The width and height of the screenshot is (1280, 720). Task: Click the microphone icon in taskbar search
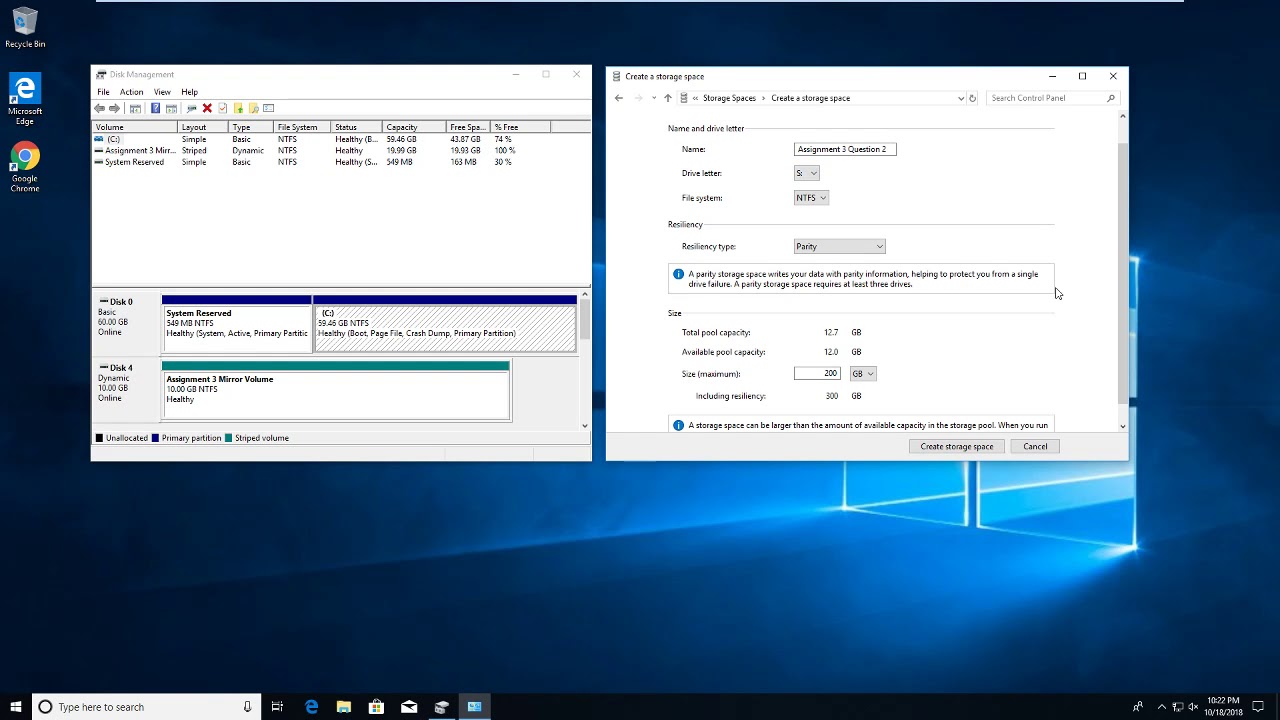[x=247, y=707]
